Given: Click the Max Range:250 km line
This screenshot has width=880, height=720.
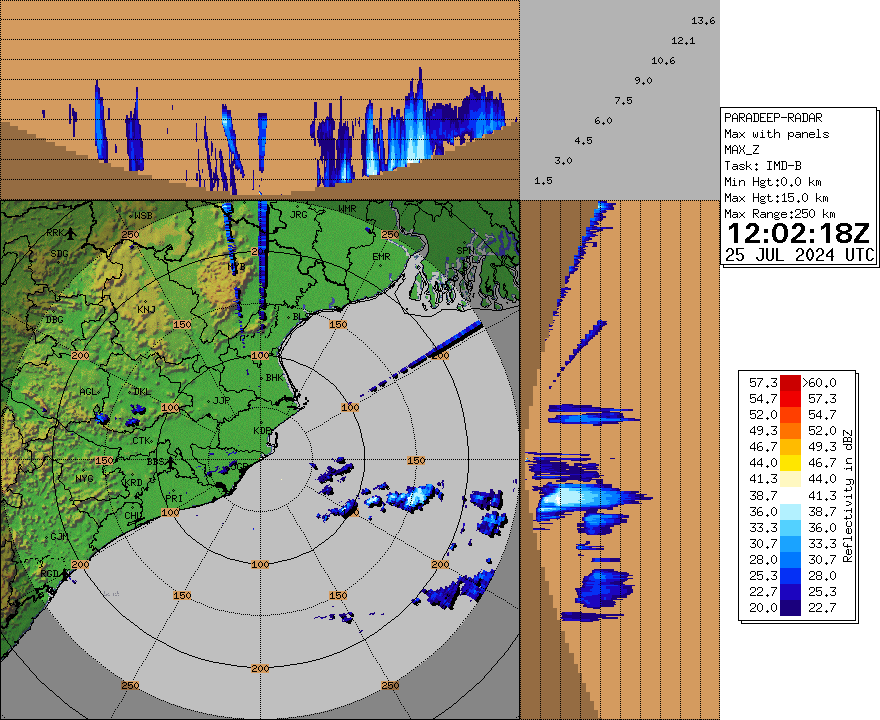Looking at the screenshot, I should [x=779, y=214].
